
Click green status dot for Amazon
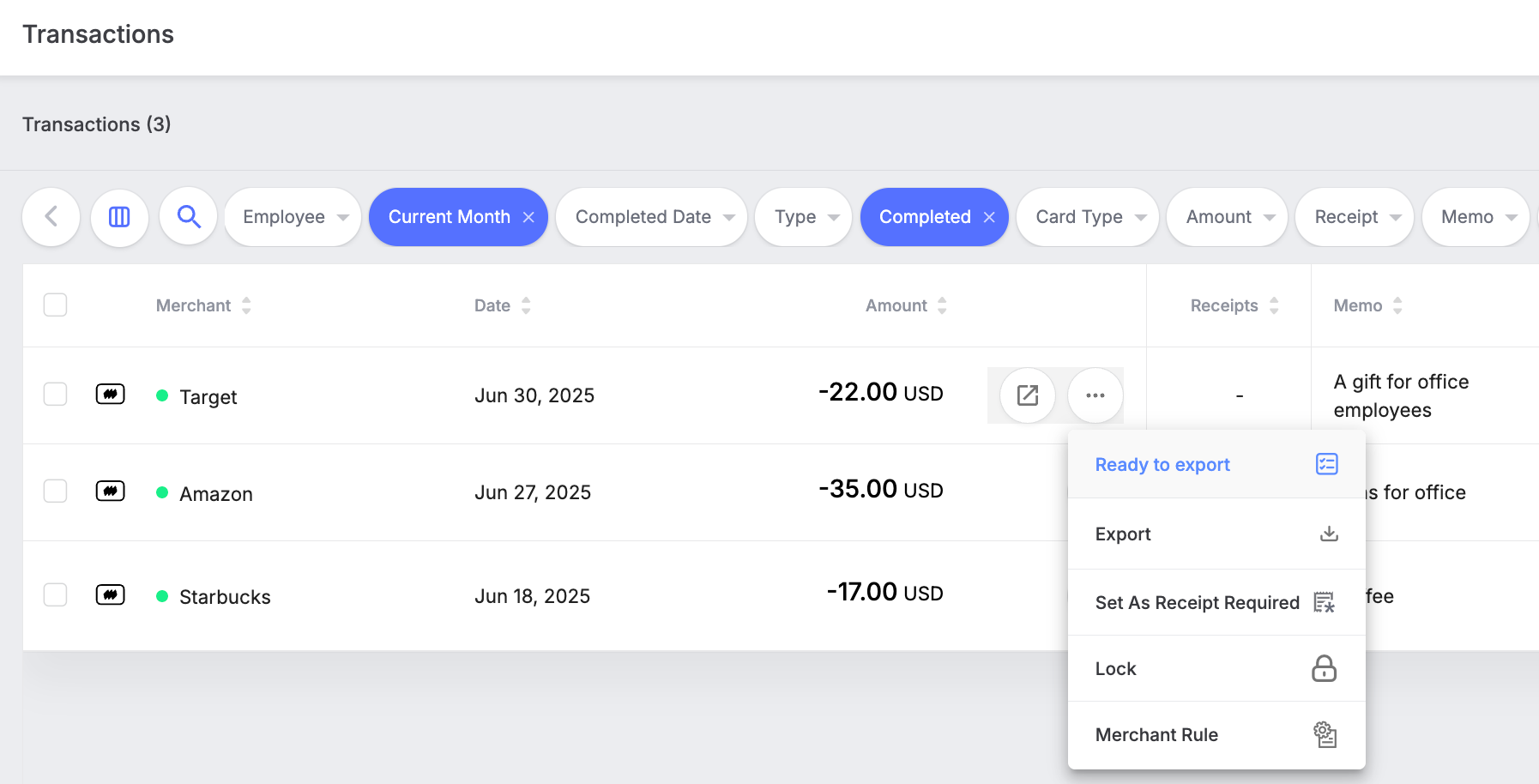click(162, 492)
